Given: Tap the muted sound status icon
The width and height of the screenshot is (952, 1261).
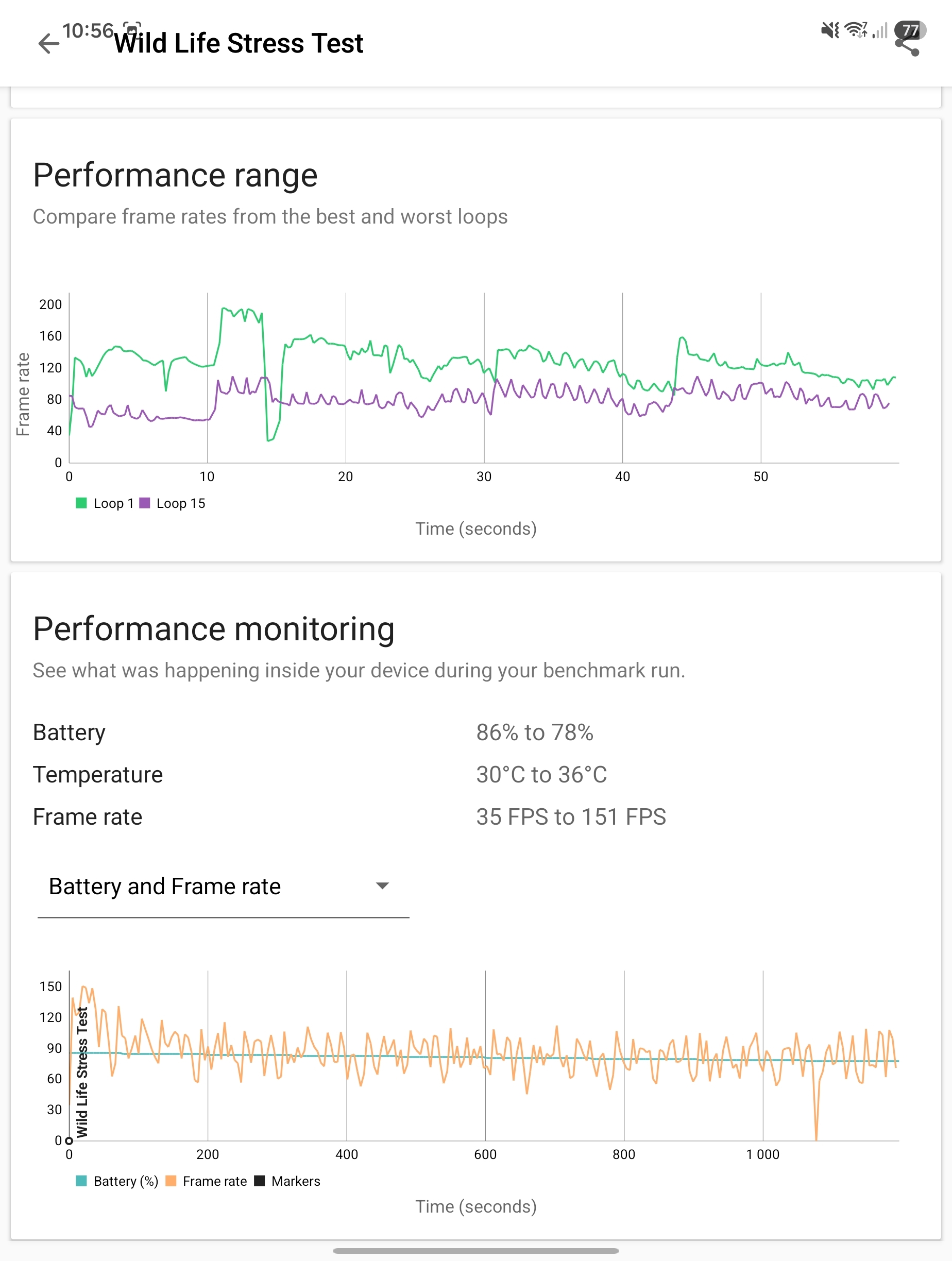Looking at the screenshot, I should tap(829, 30).
